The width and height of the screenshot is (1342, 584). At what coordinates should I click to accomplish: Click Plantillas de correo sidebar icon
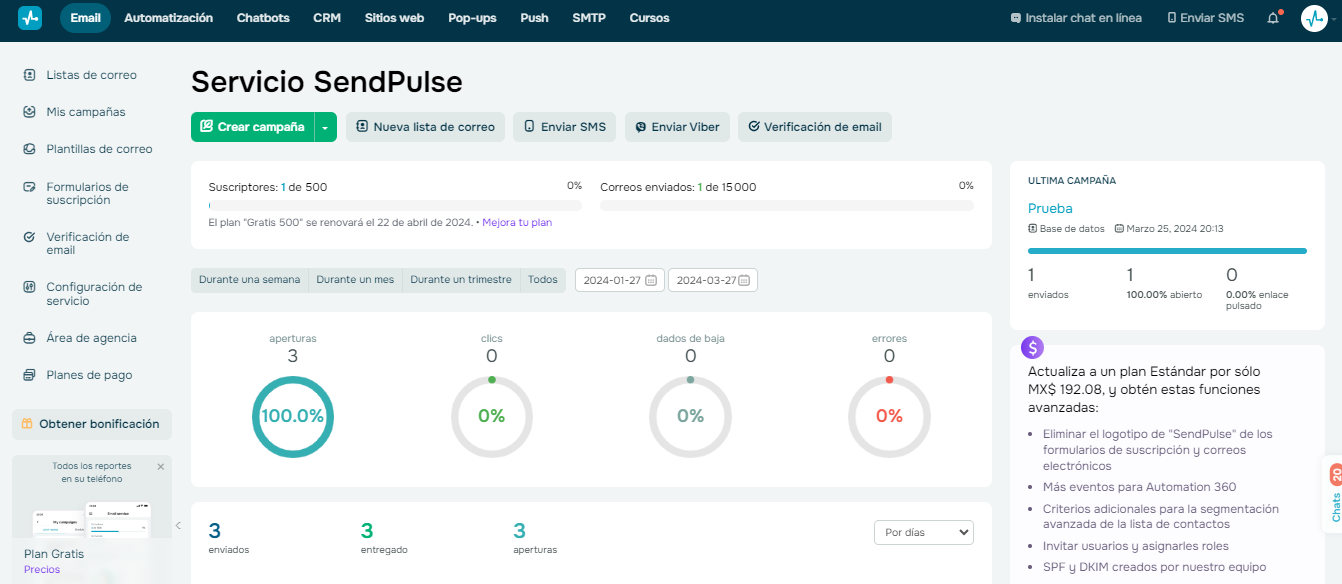pos(29,149)
